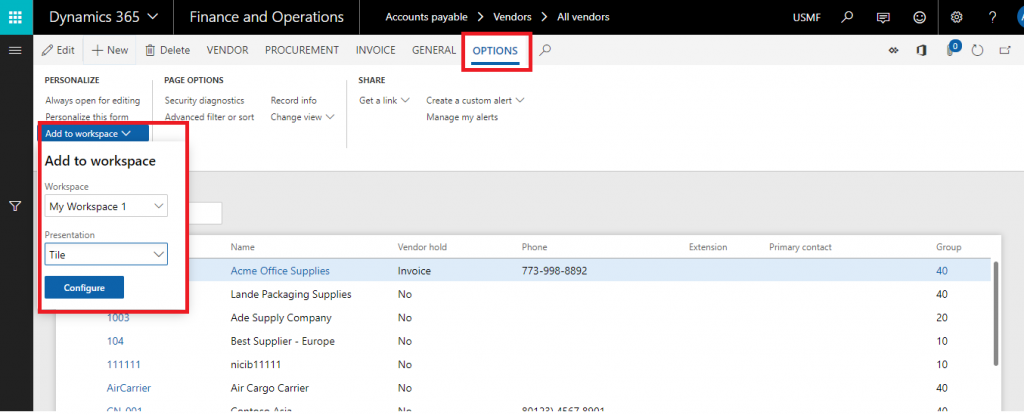Sort by the Group column header
Image resolution: width=1024 pixels, height=415 pixels.
[x=948, y=247]
